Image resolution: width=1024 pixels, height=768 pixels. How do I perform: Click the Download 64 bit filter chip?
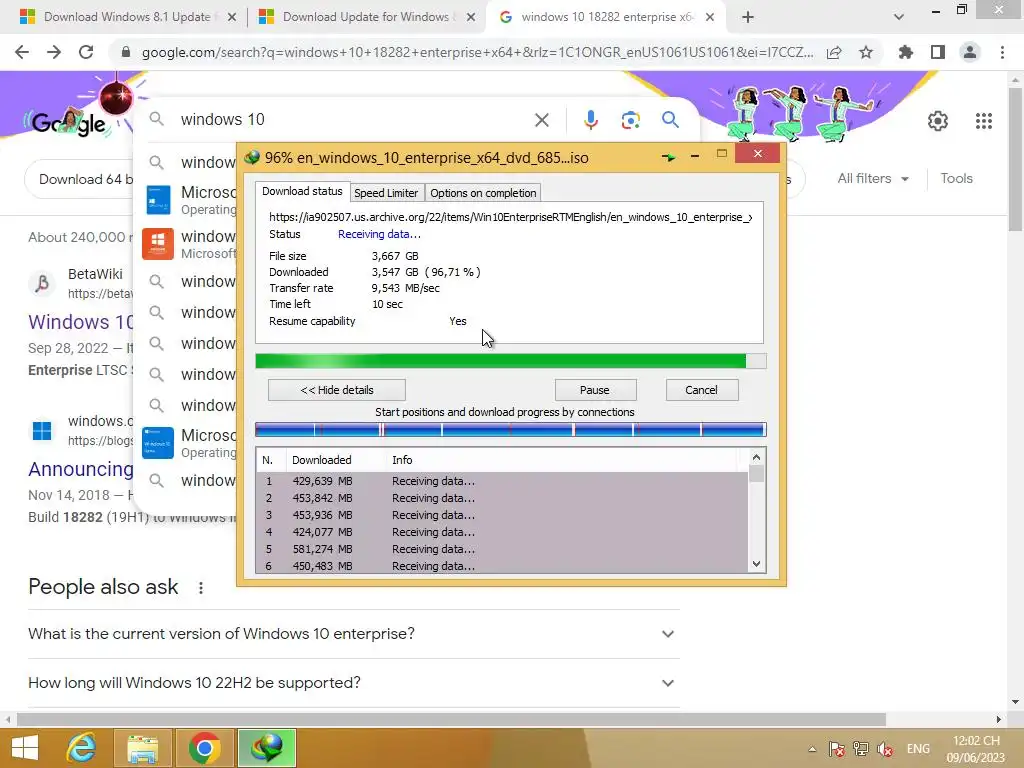80,179
